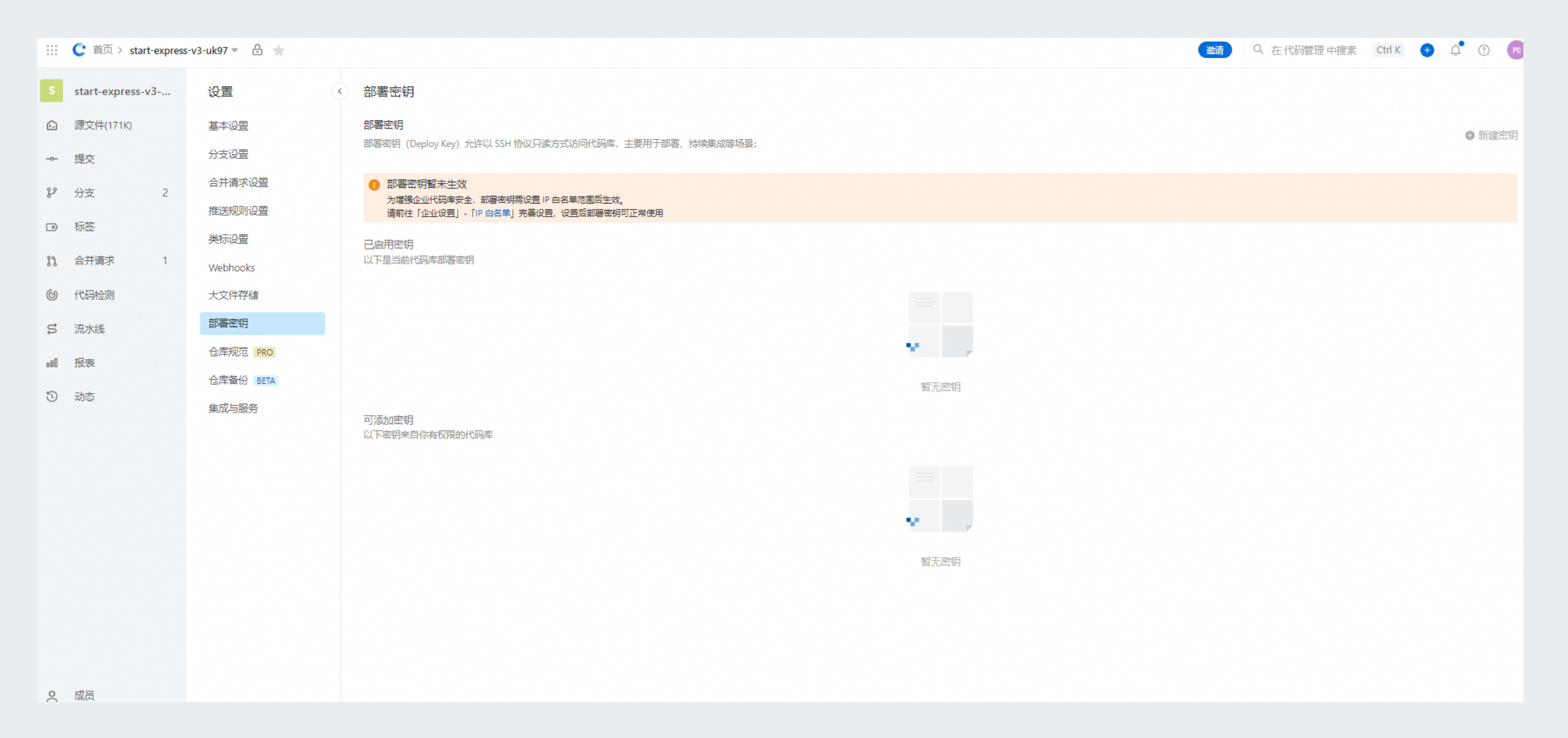Click the Codeup logo icon
This screenshot has width=1568, height=738.
coord(79,50)
